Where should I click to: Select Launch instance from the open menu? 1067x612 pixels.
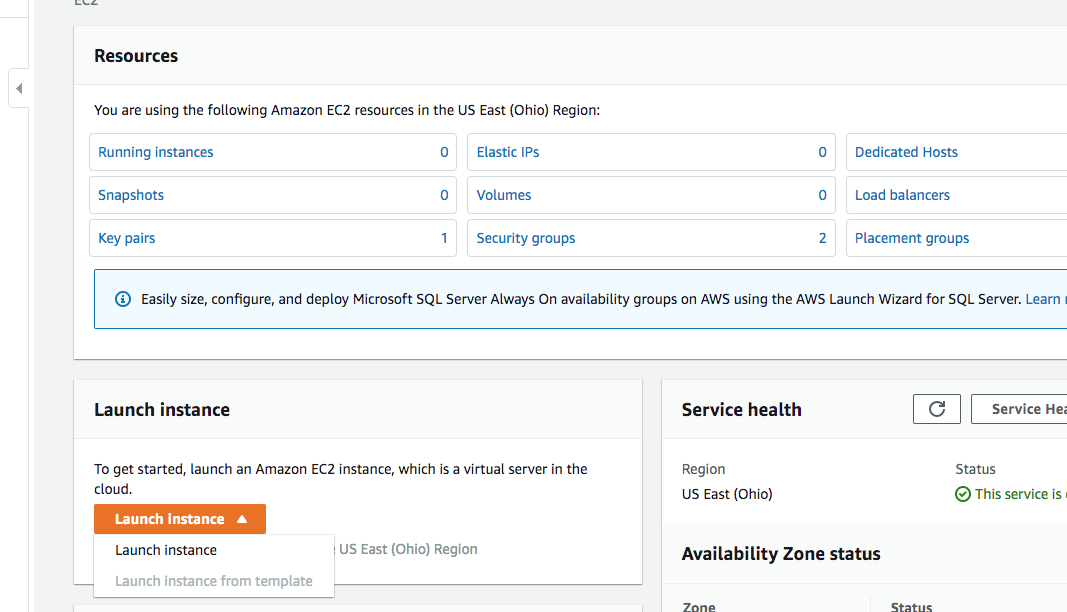pyautogui.click(x=166, y=549)
